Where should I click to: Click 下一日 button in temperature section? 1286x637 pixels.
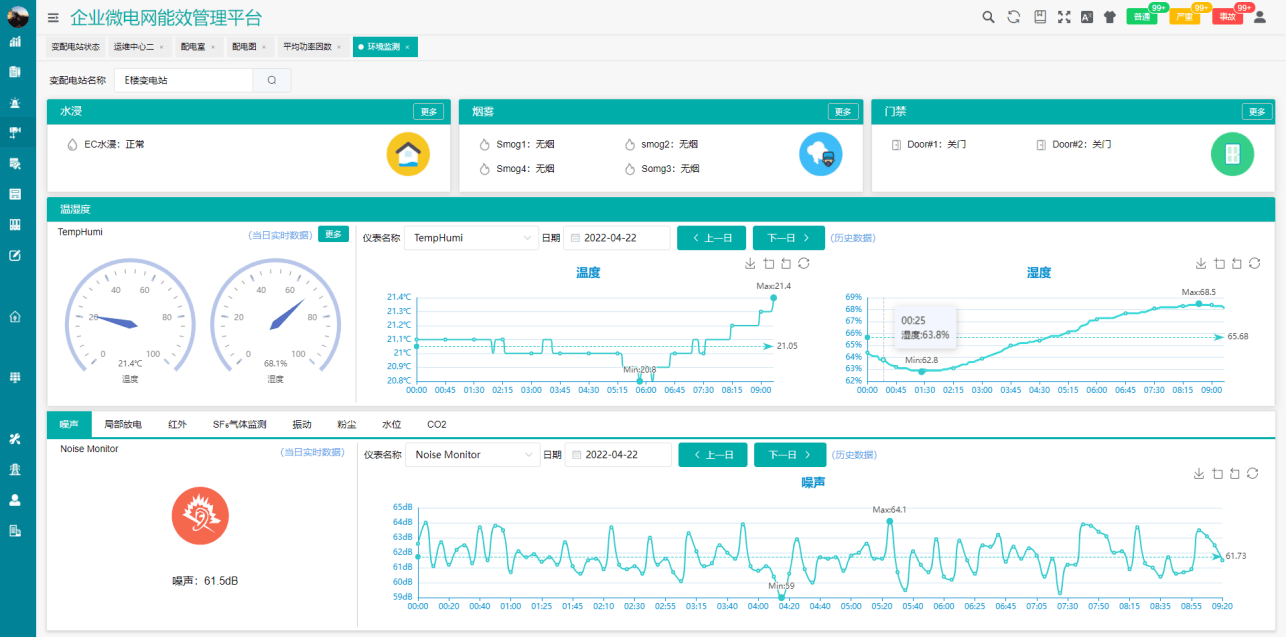789,238
